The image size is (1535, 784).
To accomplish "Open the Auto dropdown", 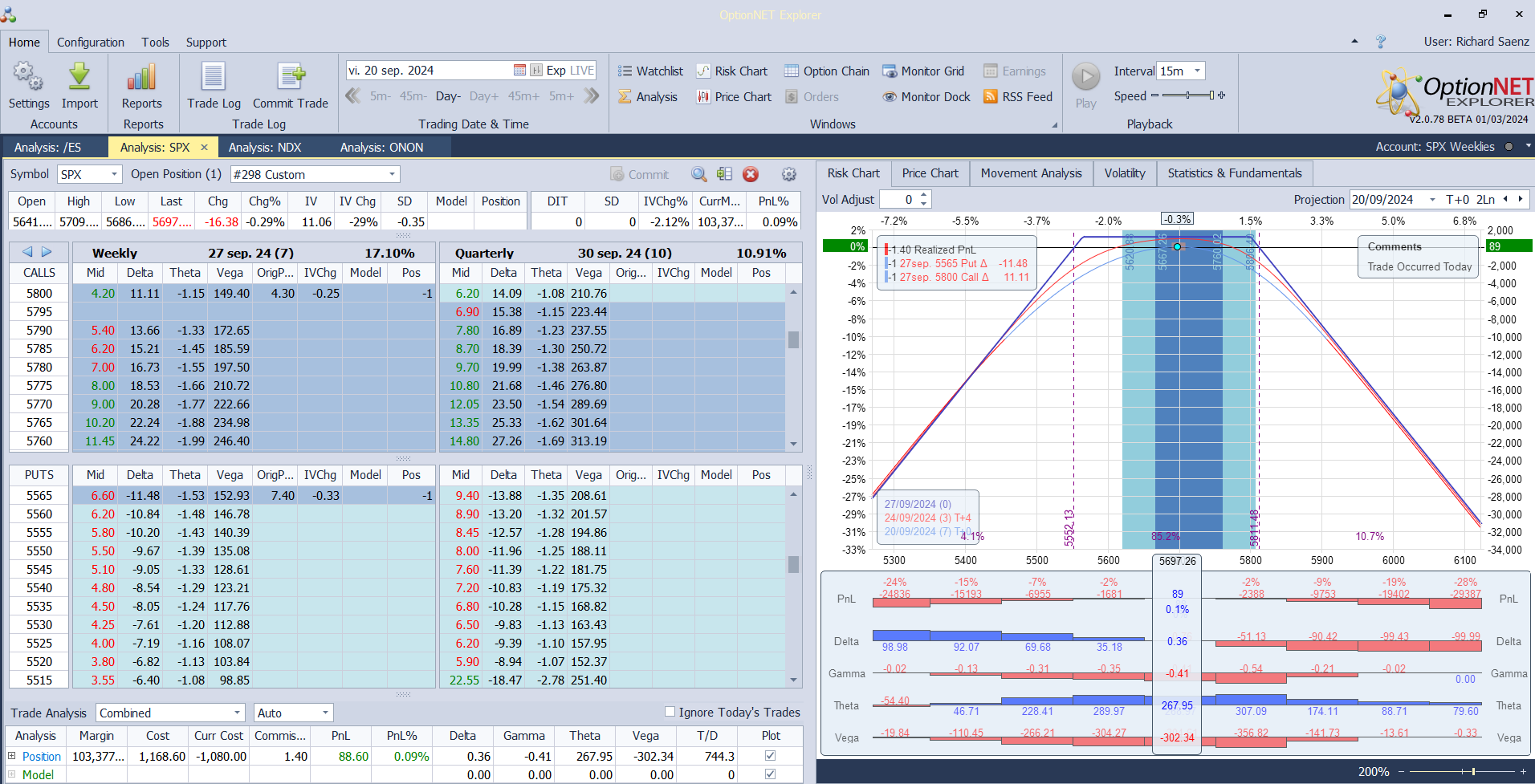I will click(x=325, y=713).
